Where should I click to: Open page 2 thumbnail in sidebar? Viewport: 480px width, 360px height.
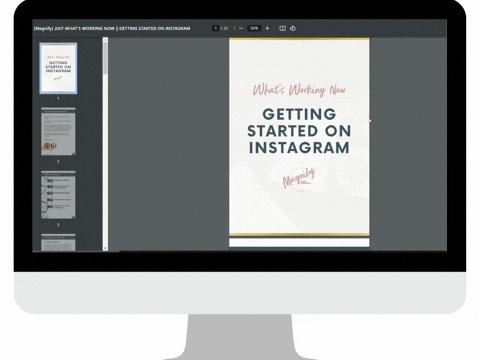point(58,131)
